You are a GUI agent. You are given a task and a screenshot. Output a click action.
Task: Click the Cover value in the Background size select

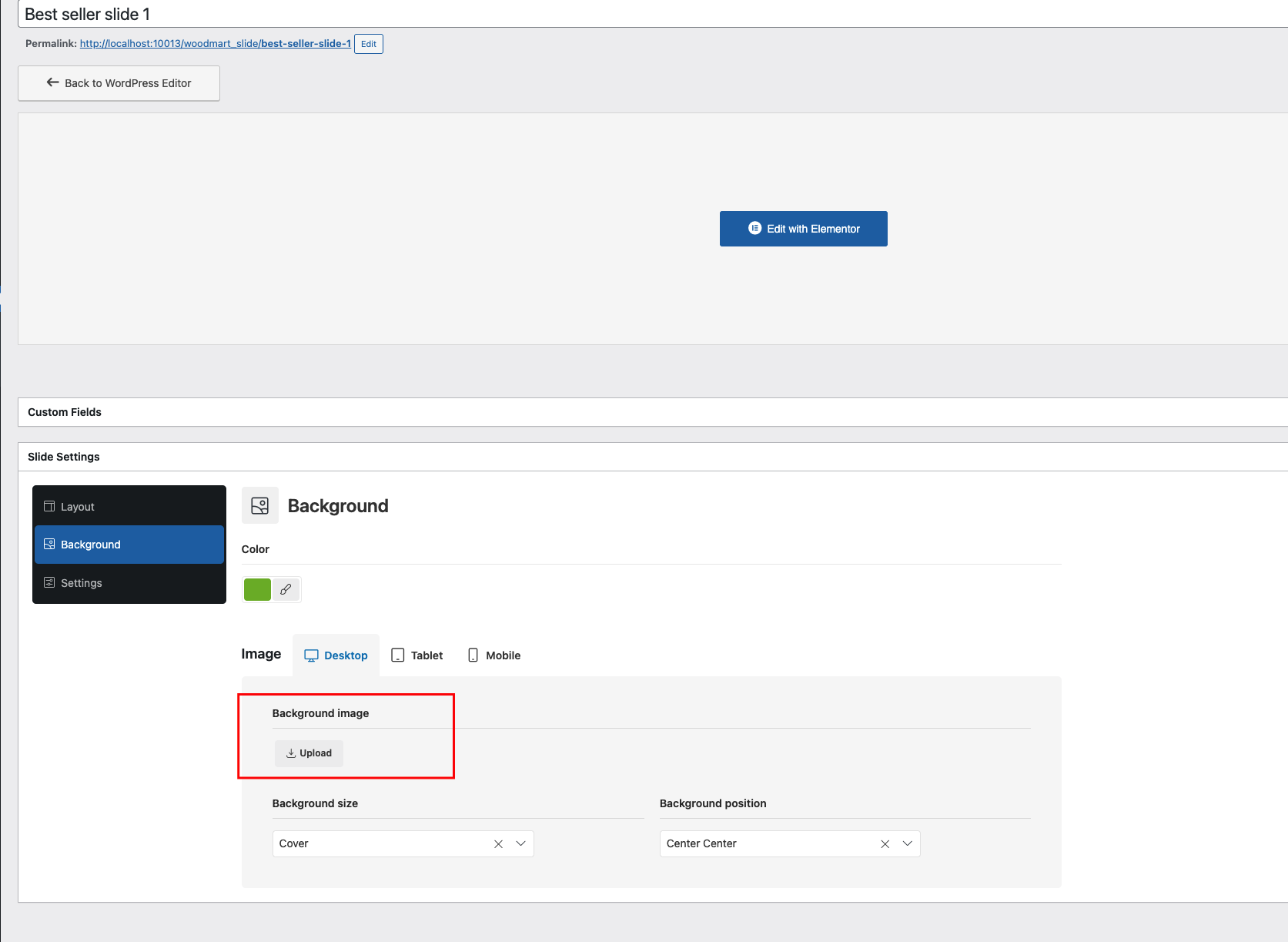(x=293, y=843)
